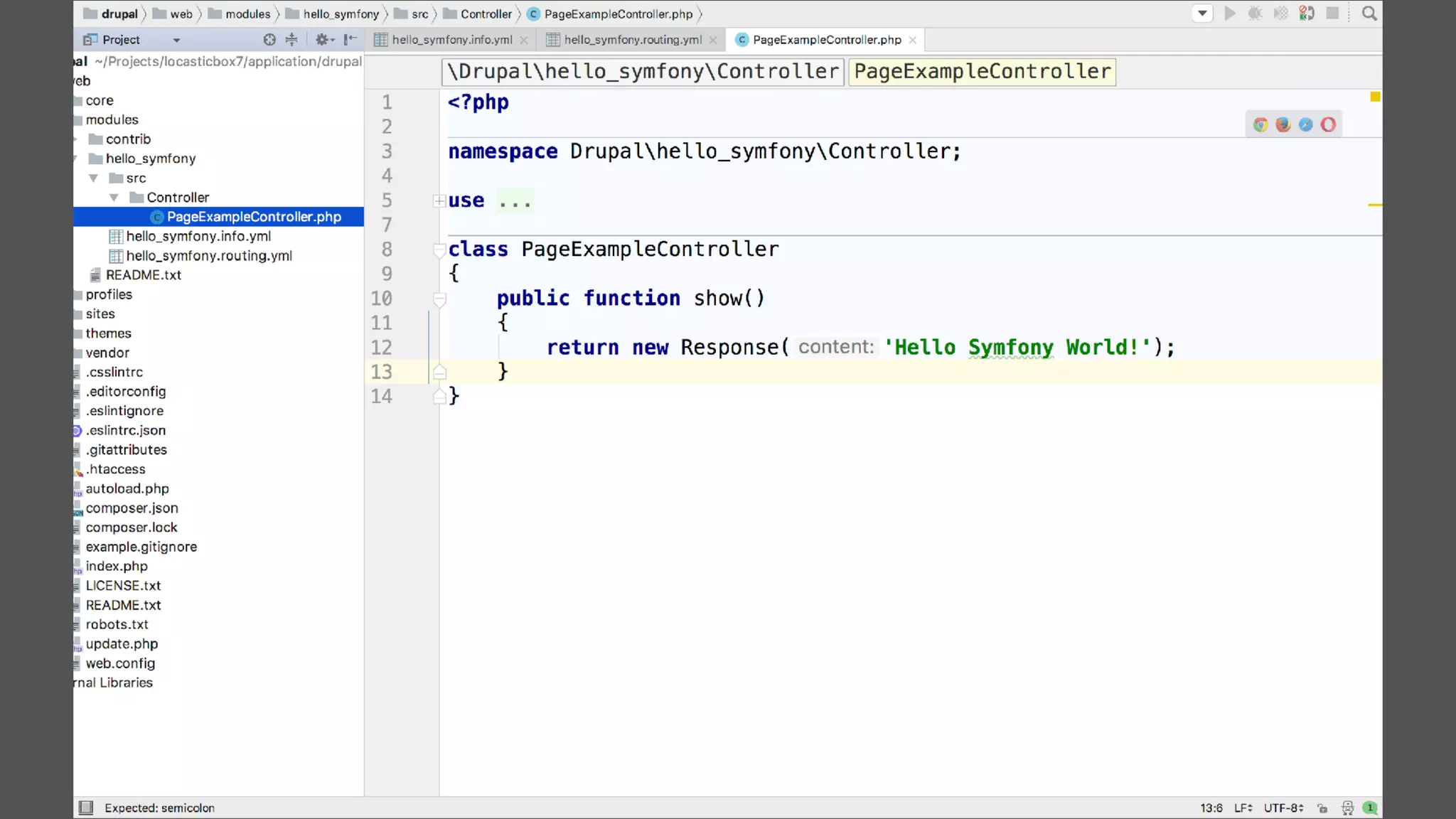The width and height of the screenshot is (1456, 819).
Task: Click yellow warning square in error stripe
Action: point(1375,97)
